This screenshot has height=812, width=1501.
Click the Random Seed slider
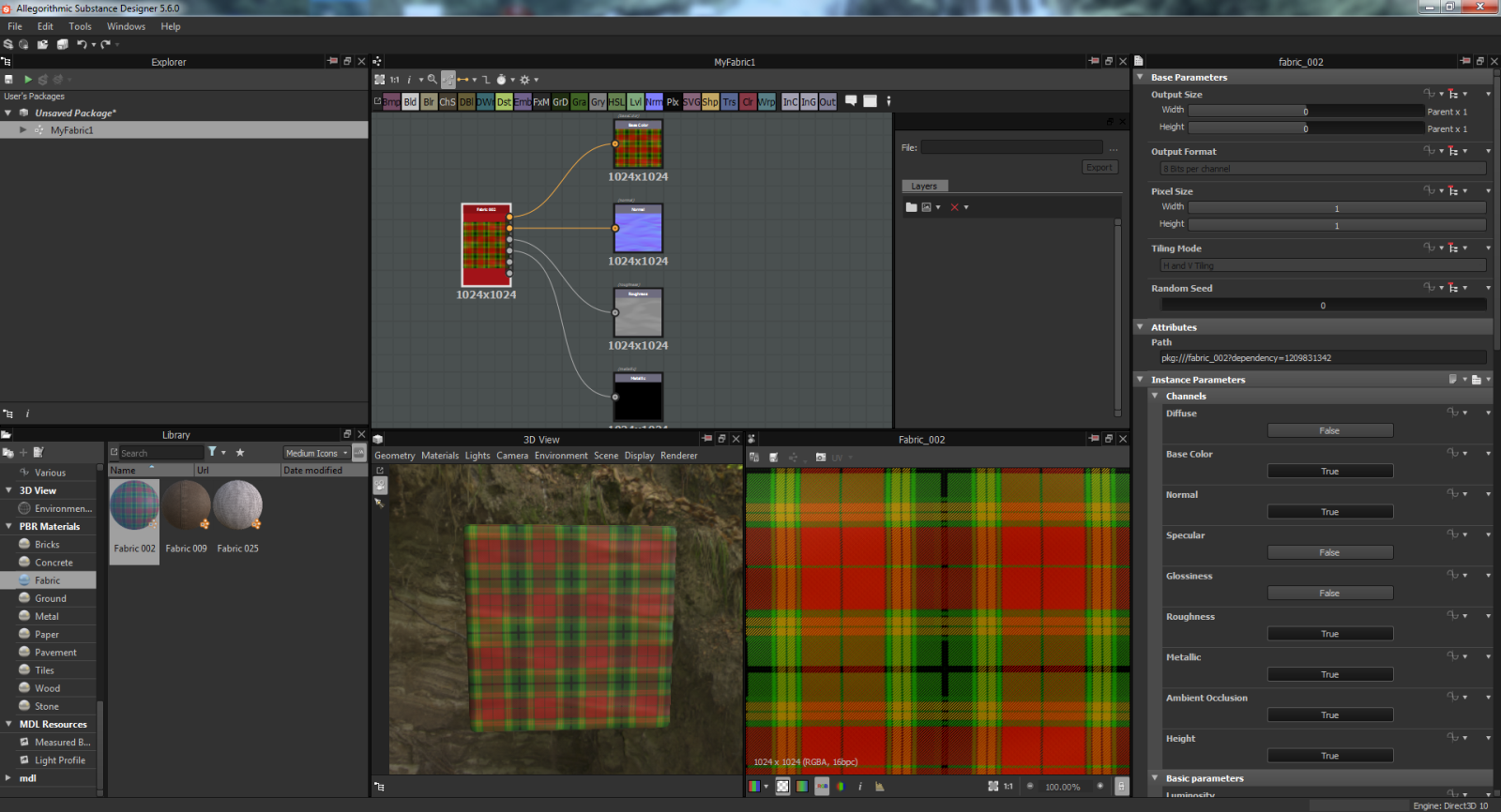click(1324, 305)
